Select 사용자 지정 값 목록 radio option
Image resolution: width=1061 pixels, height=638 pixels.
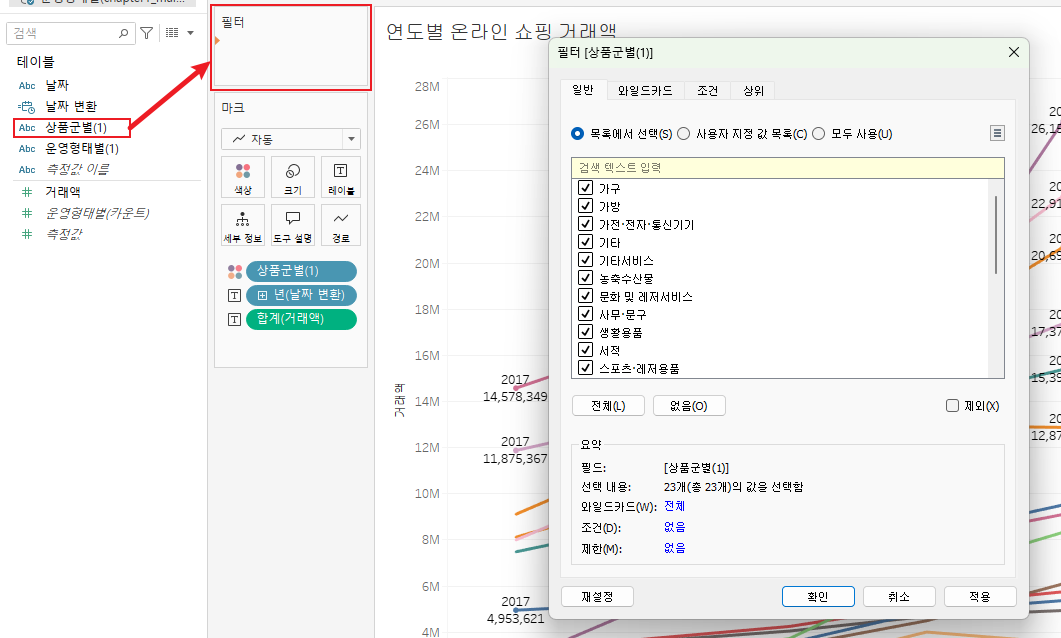pos(683,134)
